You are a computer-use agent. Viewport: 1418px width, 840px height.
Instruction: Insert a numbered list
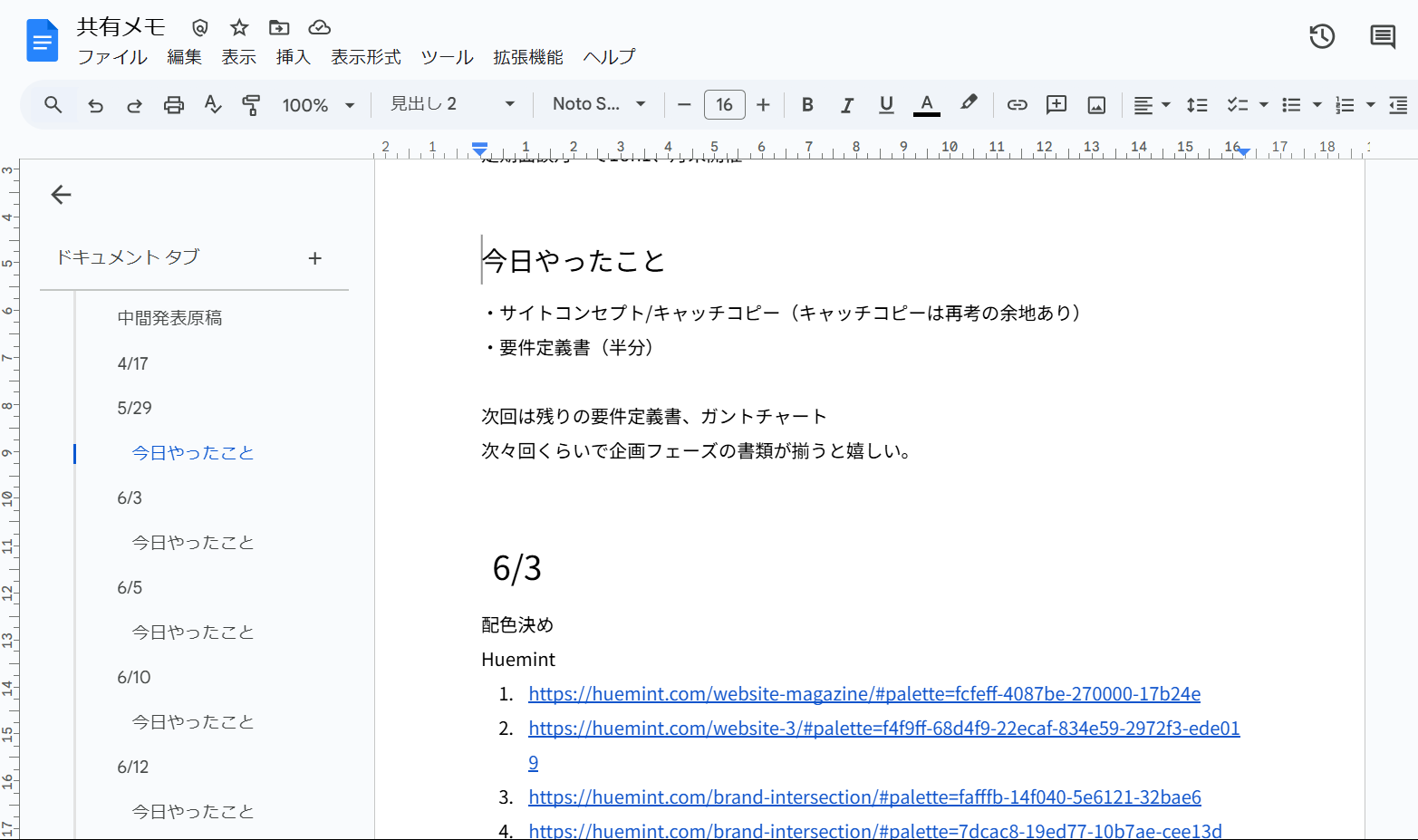click(x=1345, y=105)
